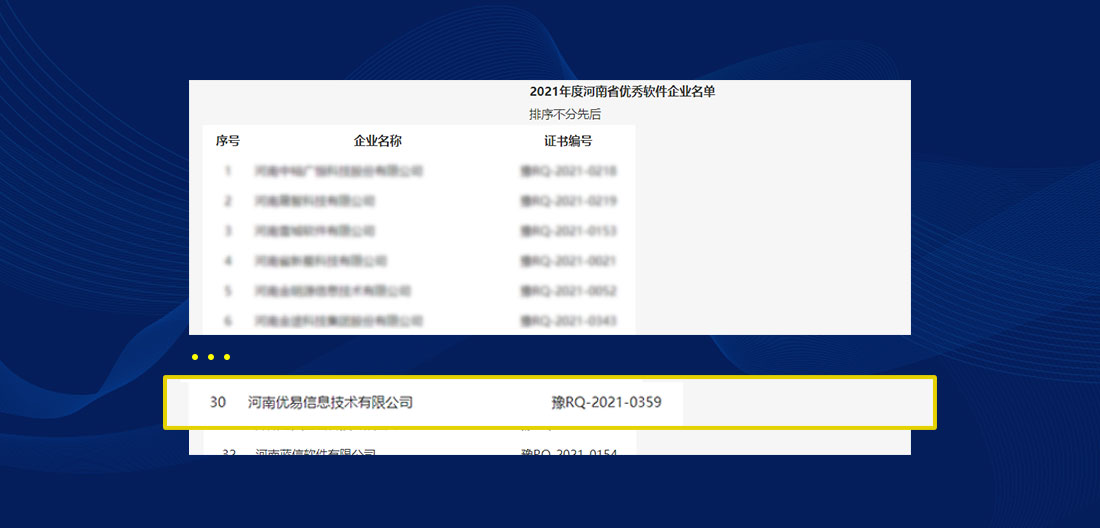Click the blurred company name in row 5
The image size is (1100, 528).
click(333, 291)
